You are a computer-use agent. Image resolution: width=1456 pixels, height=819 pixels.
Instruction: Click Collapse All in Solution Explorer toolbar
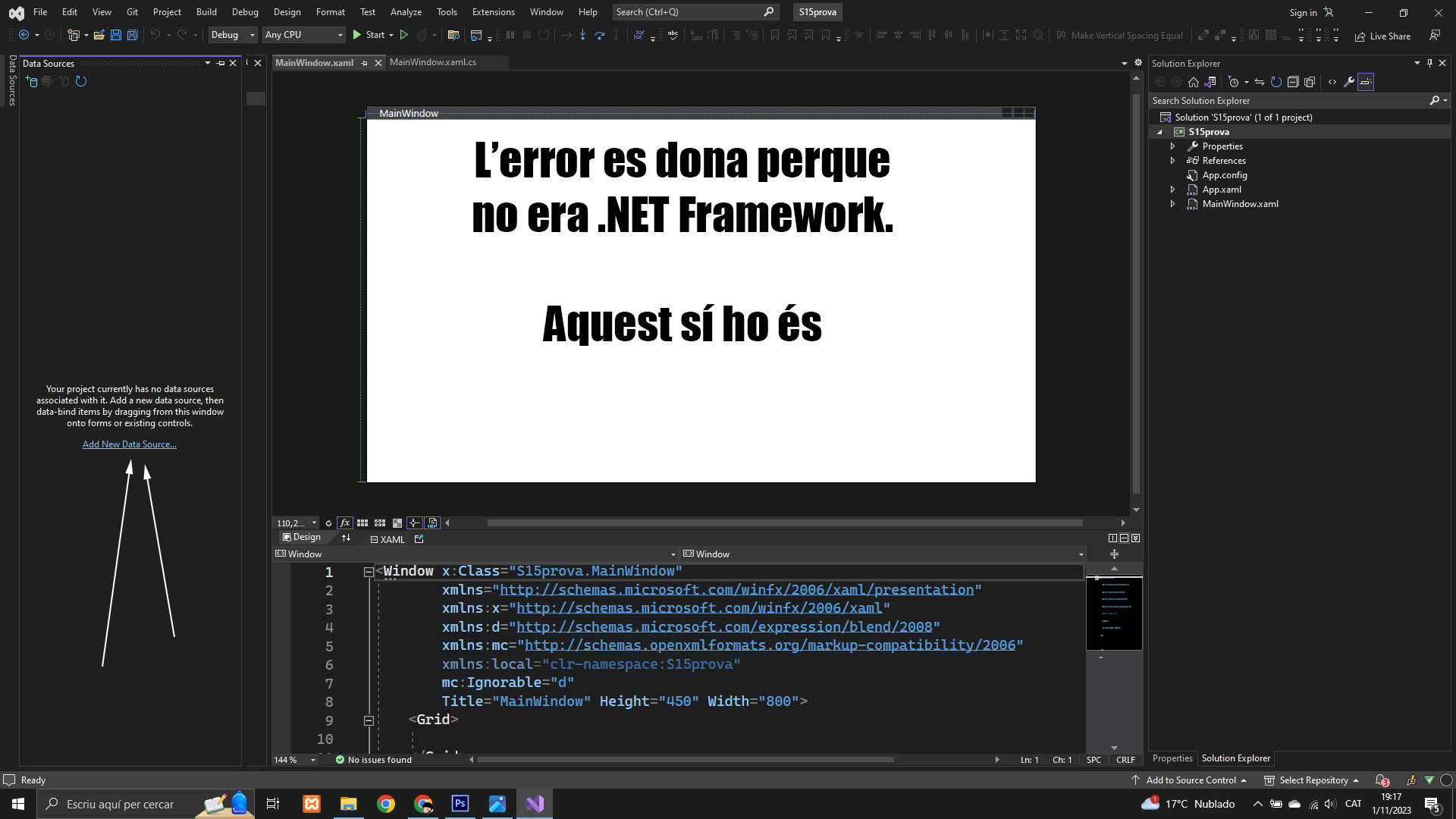pyautogui.click(x=1293, y=82)
